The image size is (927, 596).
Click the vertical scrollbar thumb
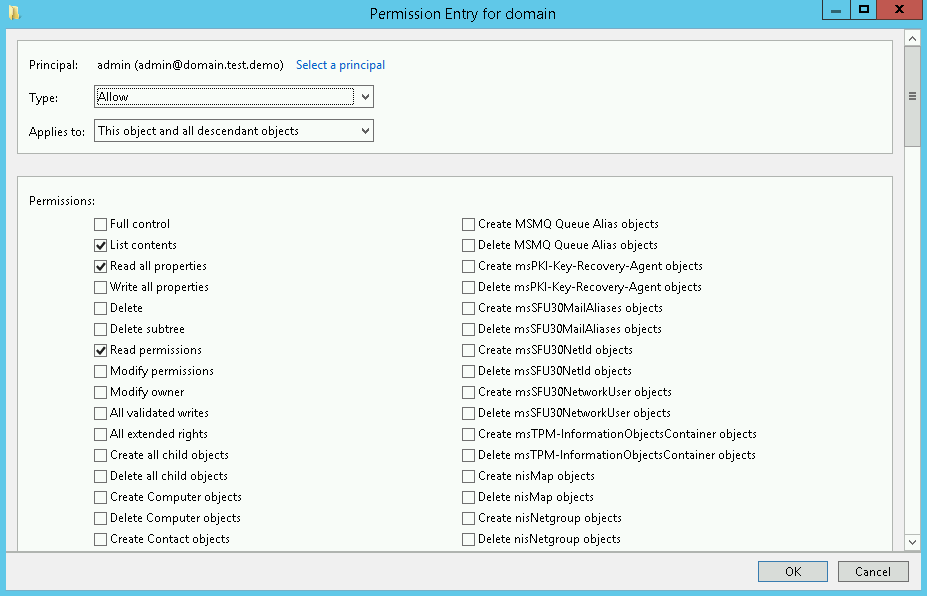coord(912,96)
